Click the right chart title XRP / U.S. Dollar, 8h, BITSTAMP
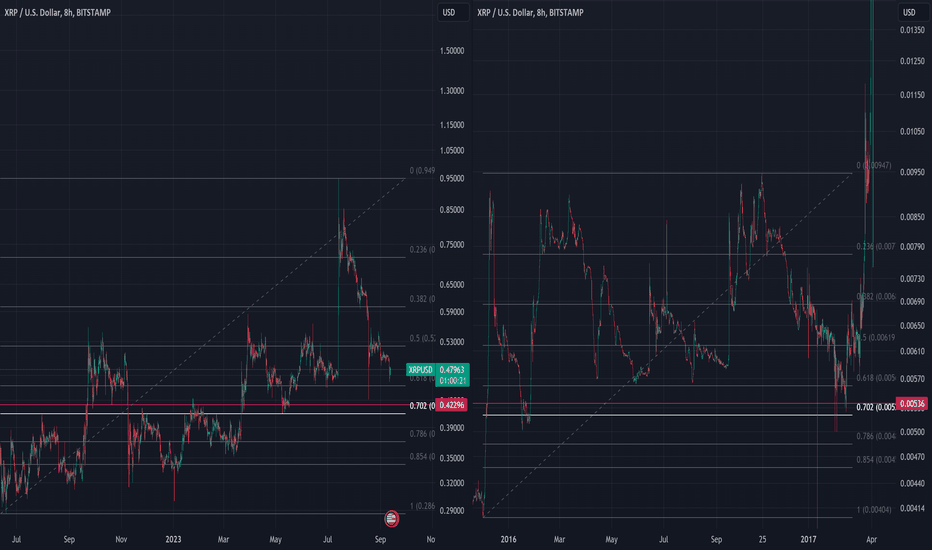Screen dimensions: 932x550 click(530, 12)
